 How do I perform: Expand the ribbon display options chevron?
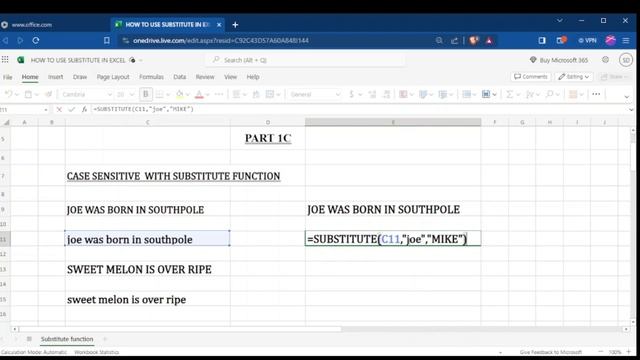pyautogui.click(x=627, y=97)
